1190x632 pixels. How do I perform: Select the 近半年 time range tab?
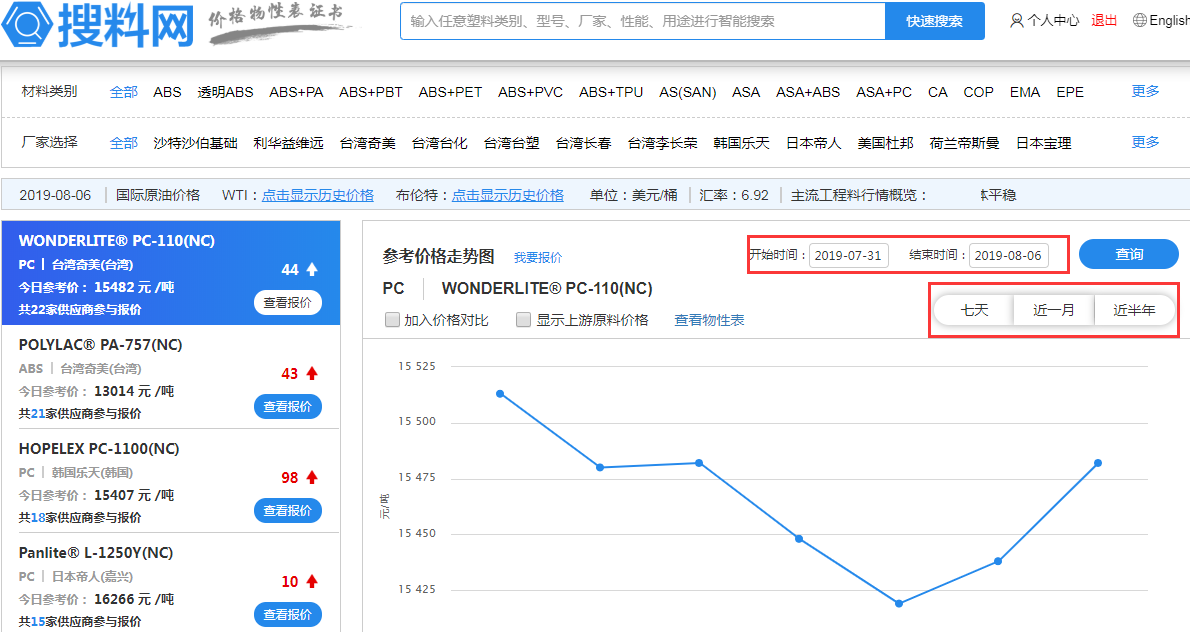(1134, 310)
